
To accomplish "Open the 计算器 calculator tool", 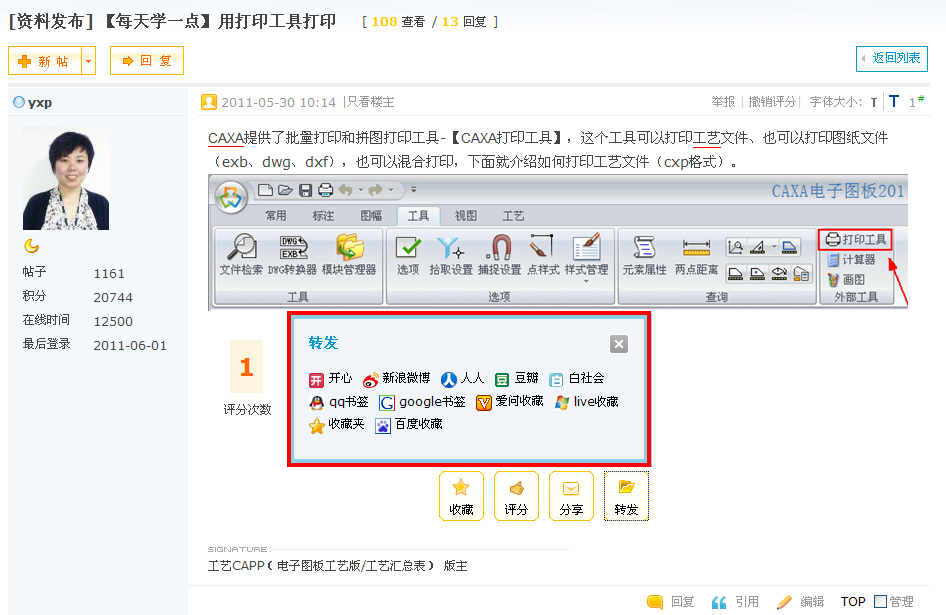I will coord(851,260).
